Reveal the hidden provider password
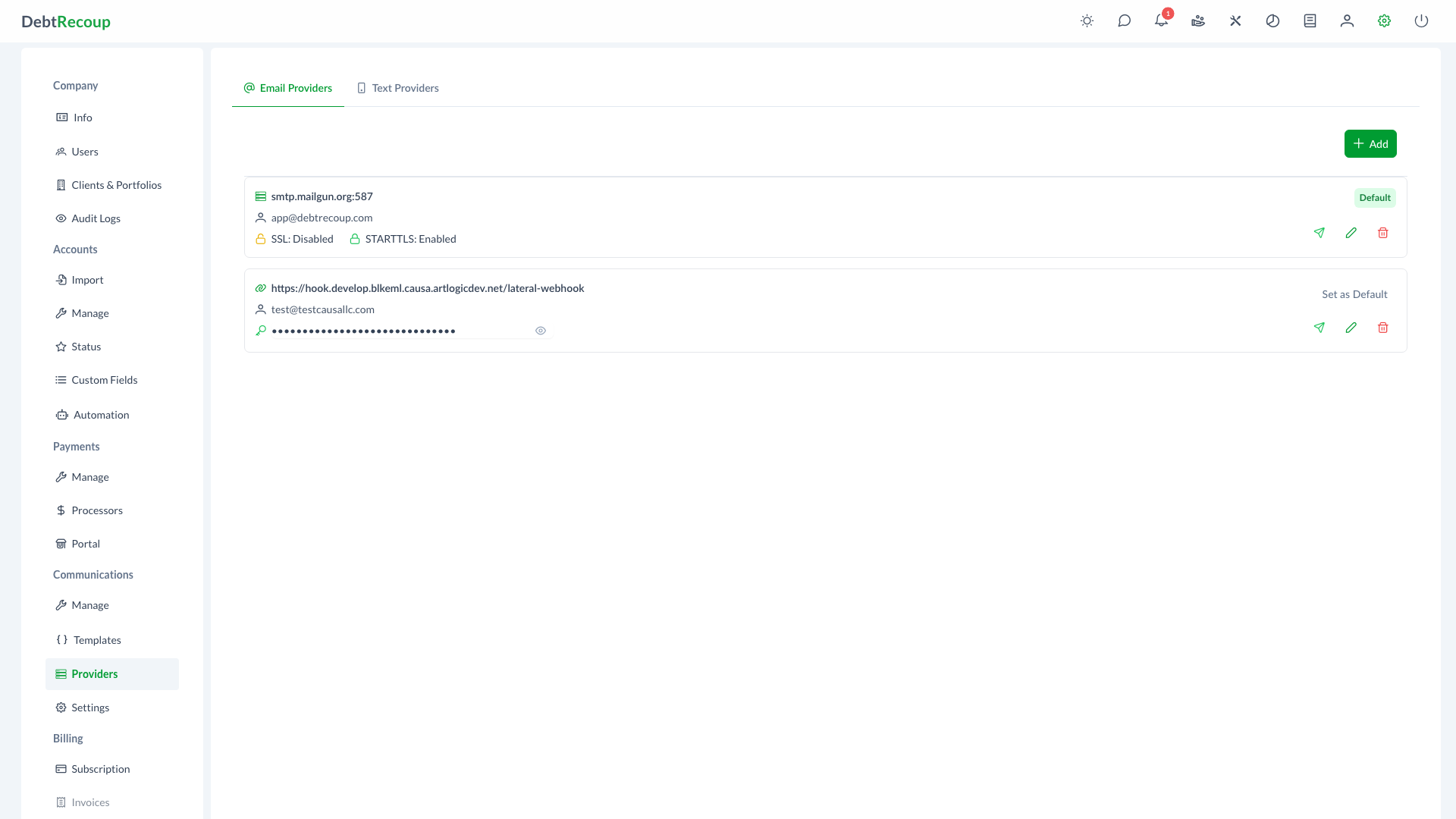Image resolution: width=1456 pixels, height=819 pixels. (541, 330)
